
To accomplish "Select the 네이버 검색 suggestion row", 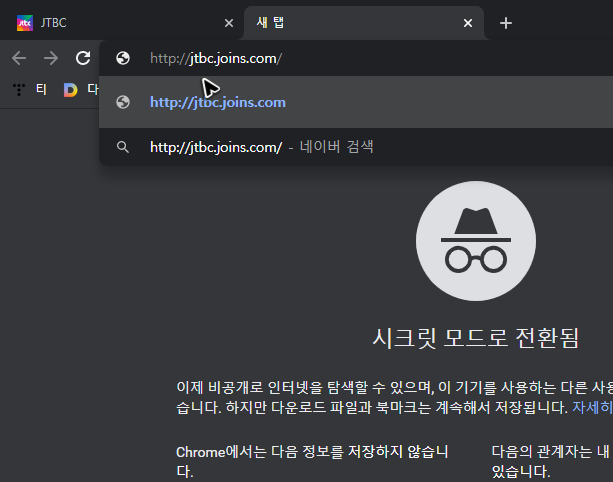I will pos(356,147).
